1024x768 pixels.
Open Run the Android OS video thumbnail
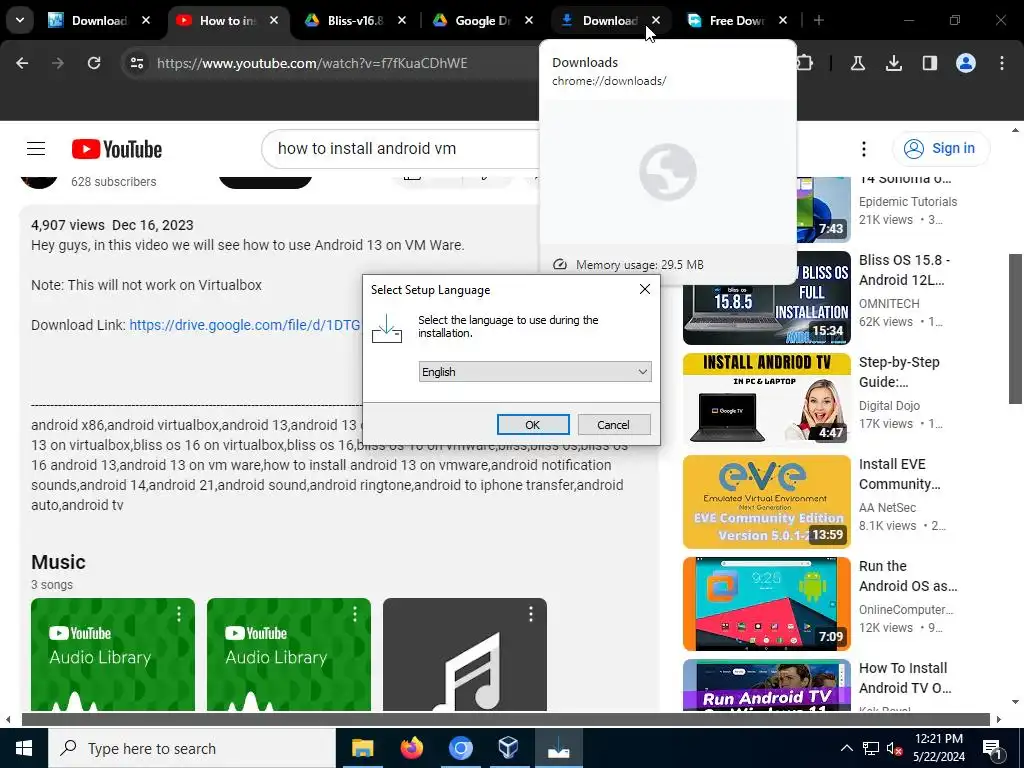click(767, 603)
